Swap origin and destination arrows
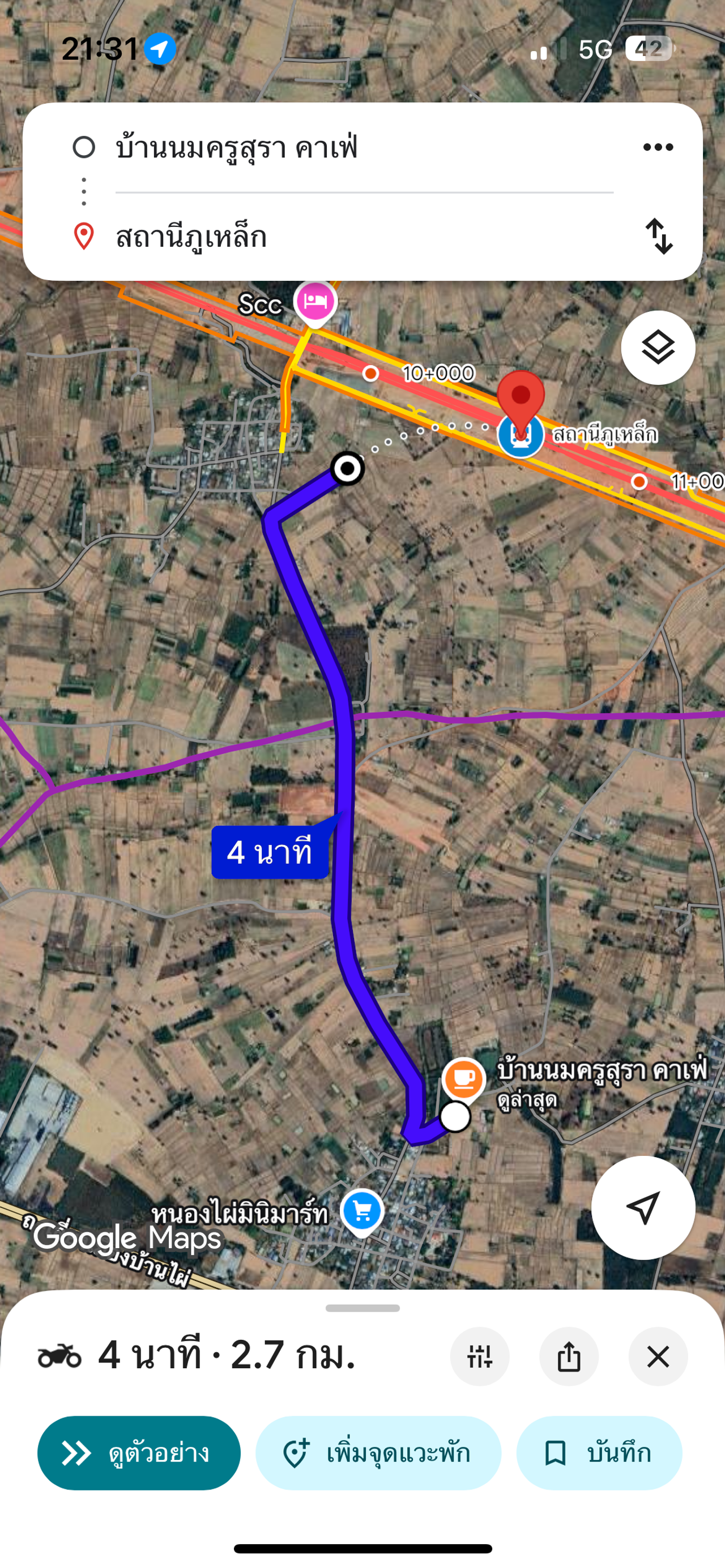Image resolution: width=725 pixels, height=1568 pixels. (x=659, y=236)
